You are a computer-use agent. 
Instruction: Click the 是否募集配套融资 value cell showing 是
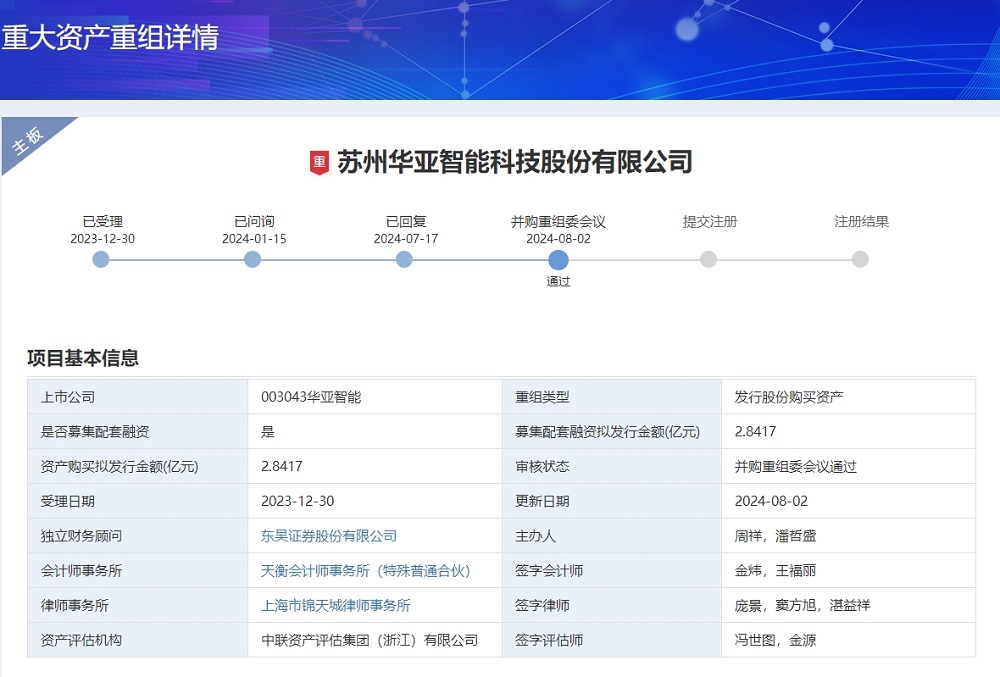(x=269, y=431)
